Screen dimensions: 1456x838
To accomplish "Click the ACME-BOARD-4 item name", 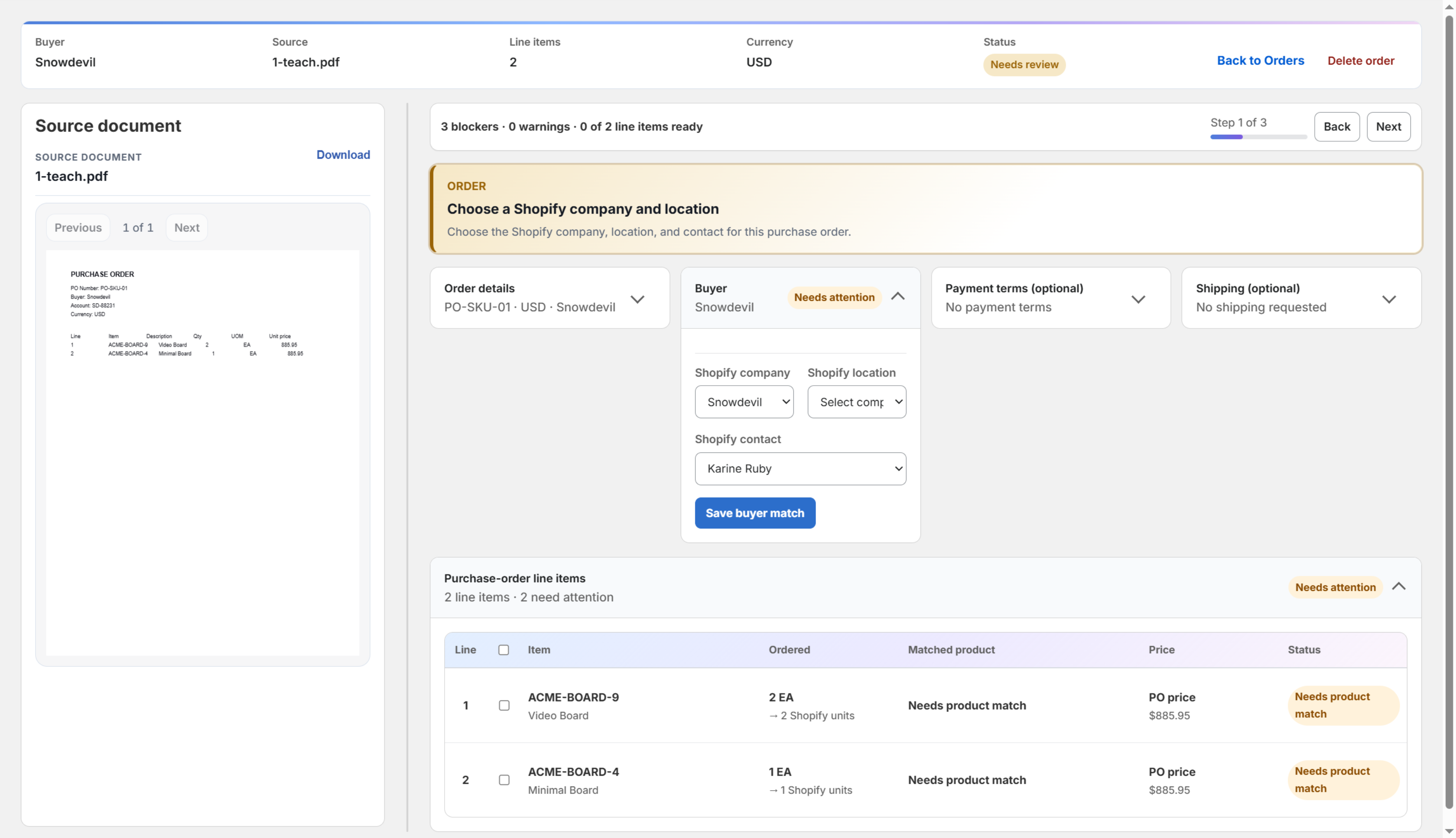I will [x=573, y=772].
